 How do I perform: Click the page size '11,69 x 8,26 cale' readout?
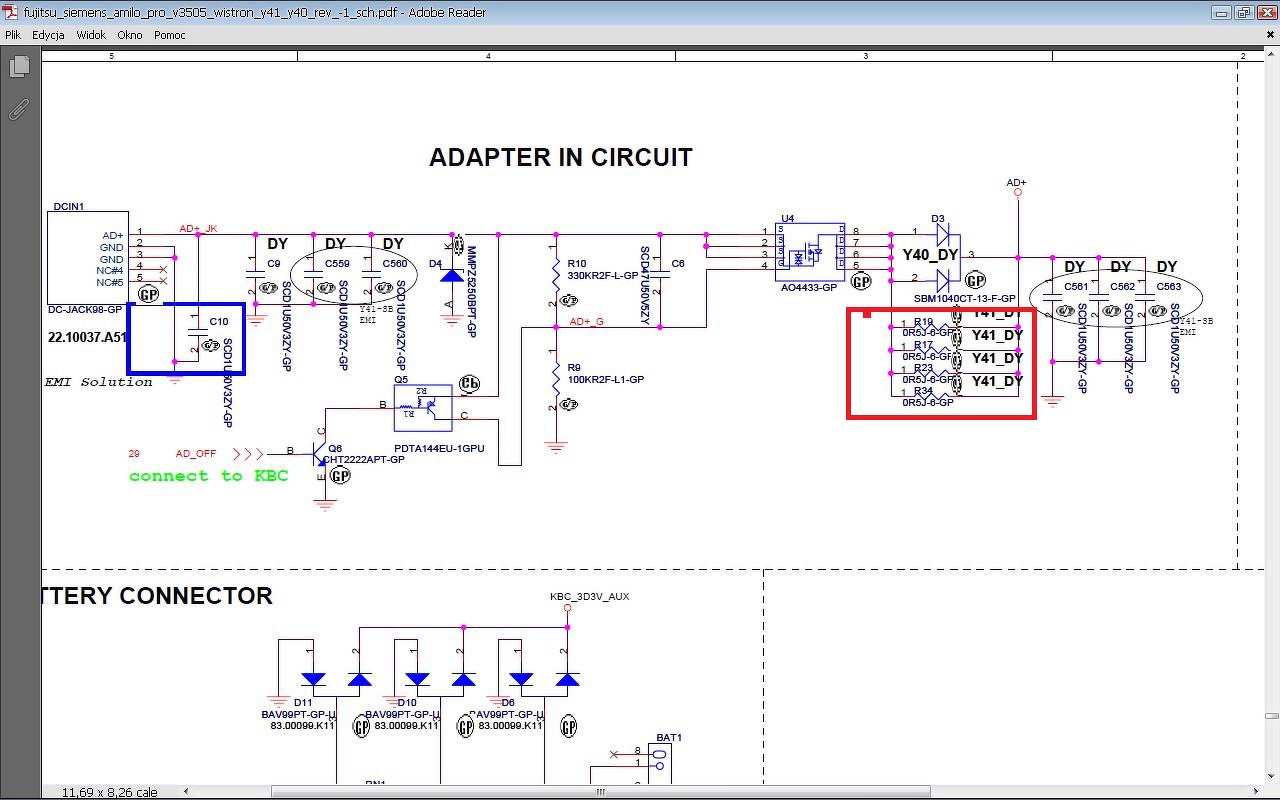pyautogui.click(x=109, y=792)
